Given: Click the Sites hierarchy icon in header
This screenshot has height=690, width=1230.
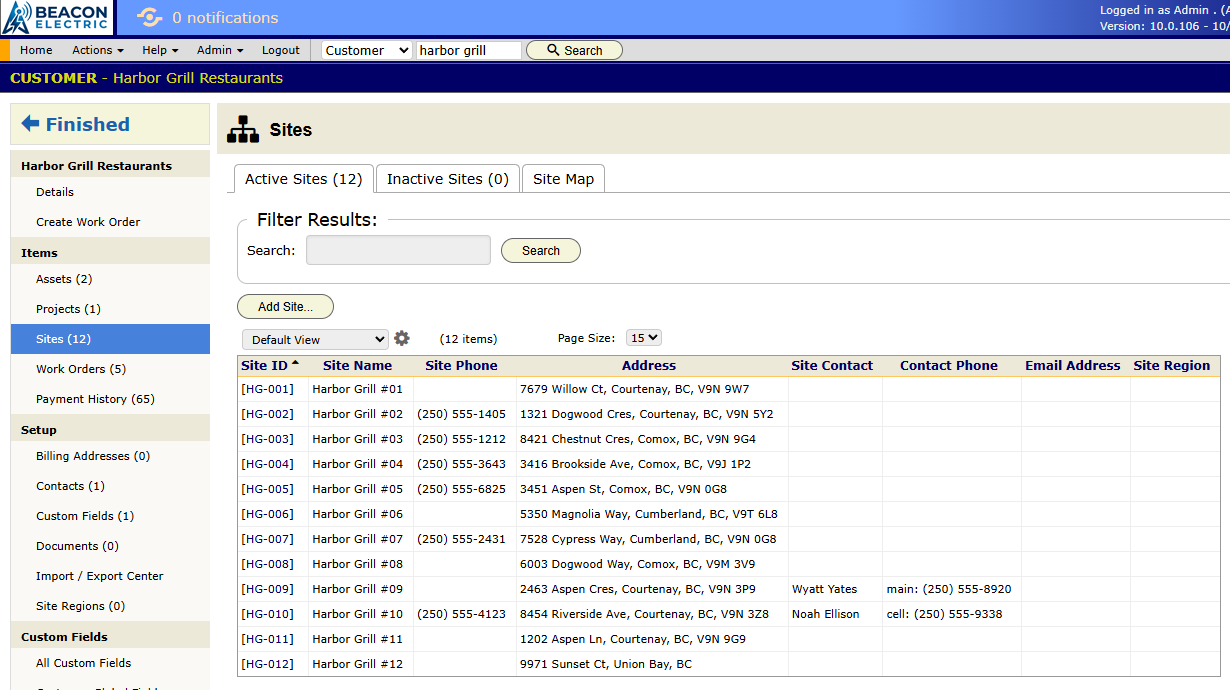Looking at the screenshot, I should tap(243, 129).
